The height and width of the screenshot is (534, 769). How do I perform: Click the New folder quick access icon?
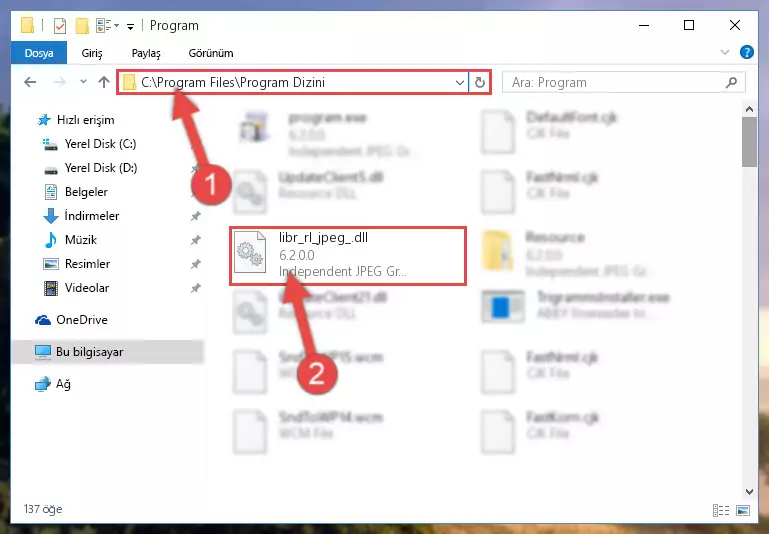(x=82, y=25)
